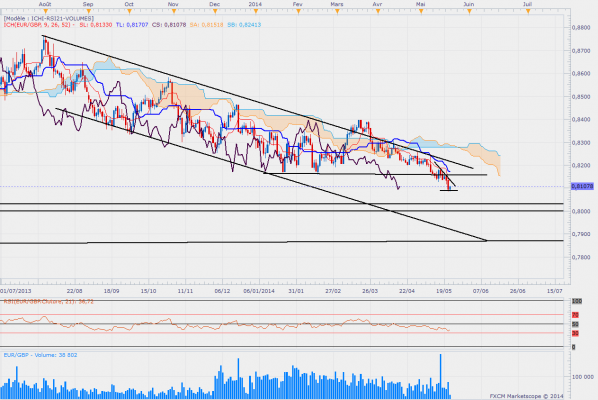This screenshot has width=598, height=400.
Task: Click the CS: 0,81078 value
Action: tap(169, 25)
